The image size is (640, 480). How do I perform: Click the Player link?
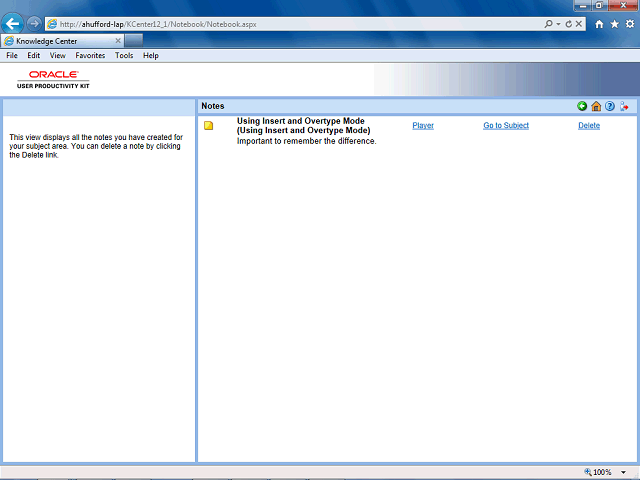click(x=423, y=125)
